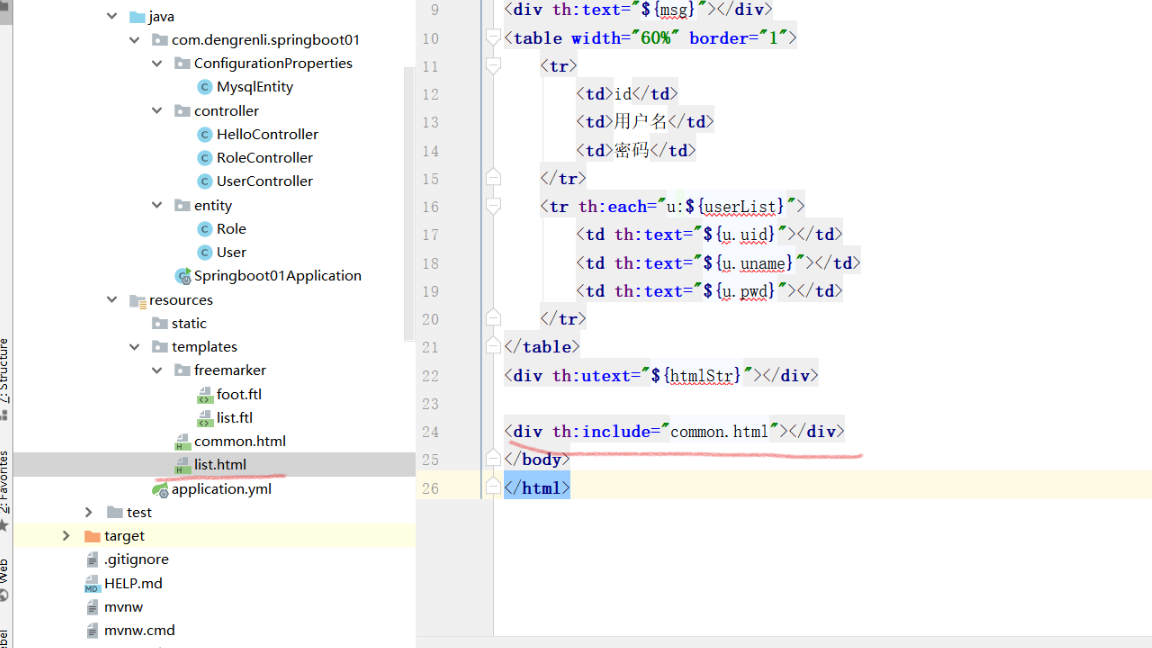Viewport: 1152px width, 648px height.
Task: Click the application.yml Spring config icon
Action: (160, 489)
